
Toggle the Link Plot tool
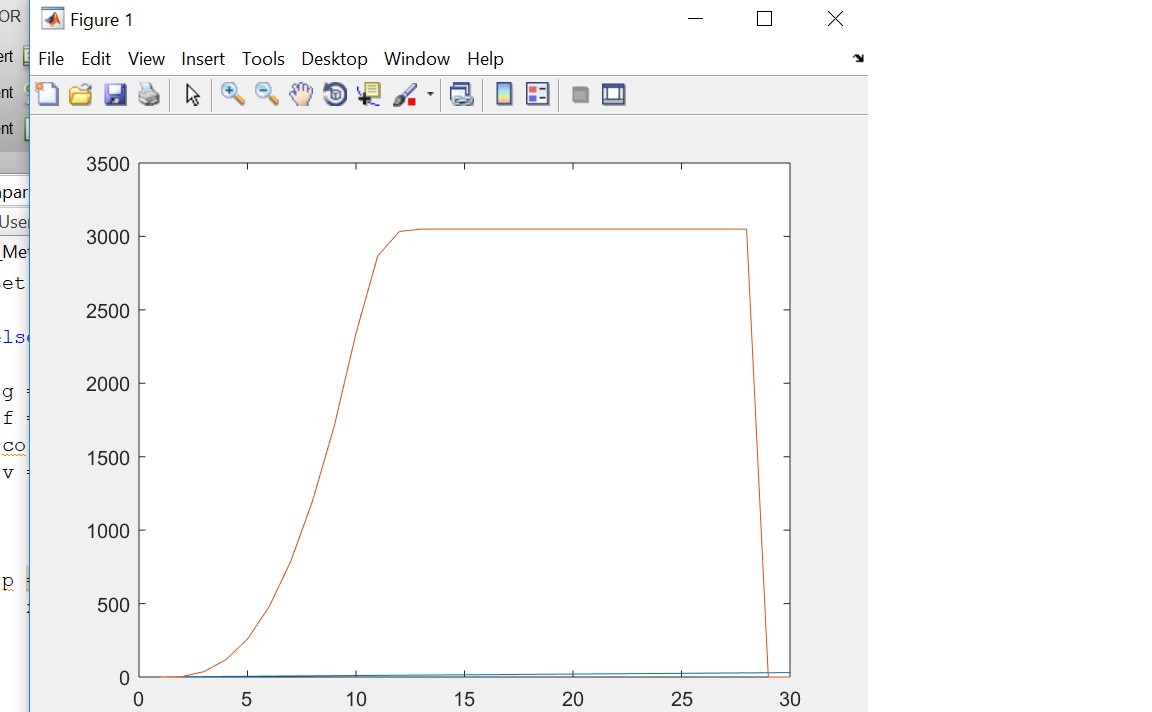tap(461, 95)
